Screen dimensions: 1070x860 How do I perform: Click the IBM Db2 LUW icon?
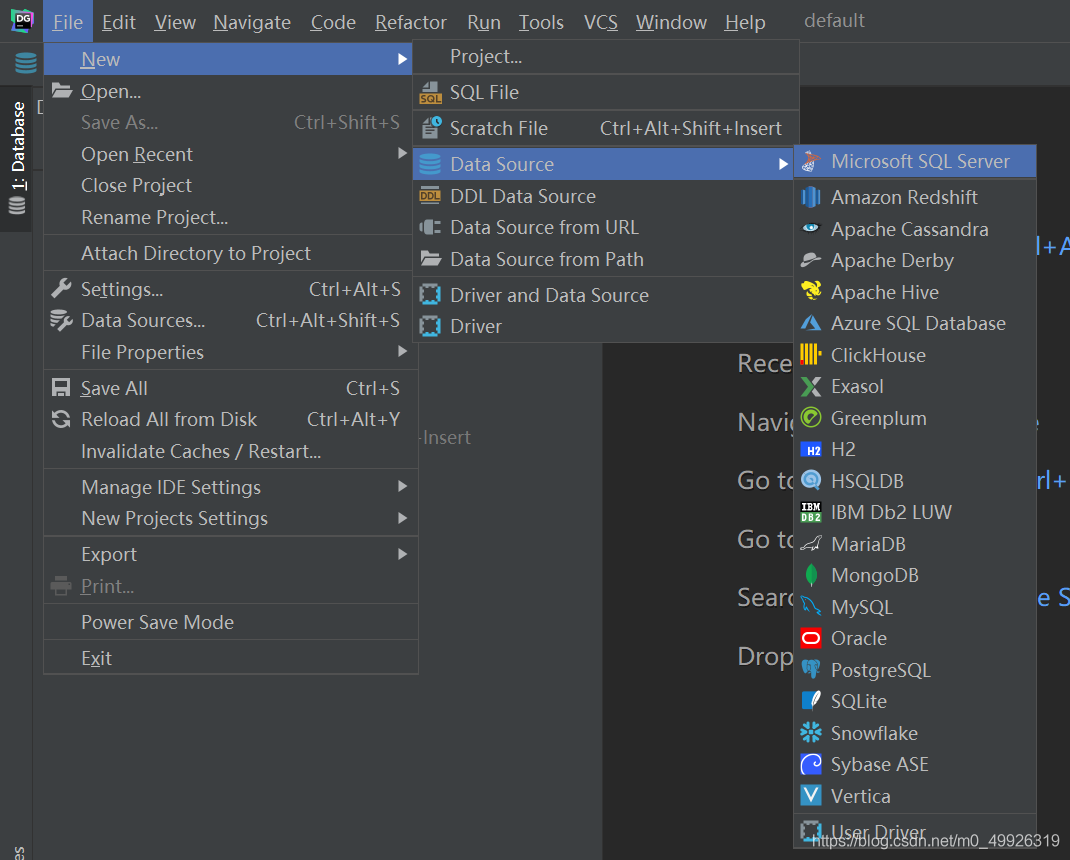(x=811, y=512)
